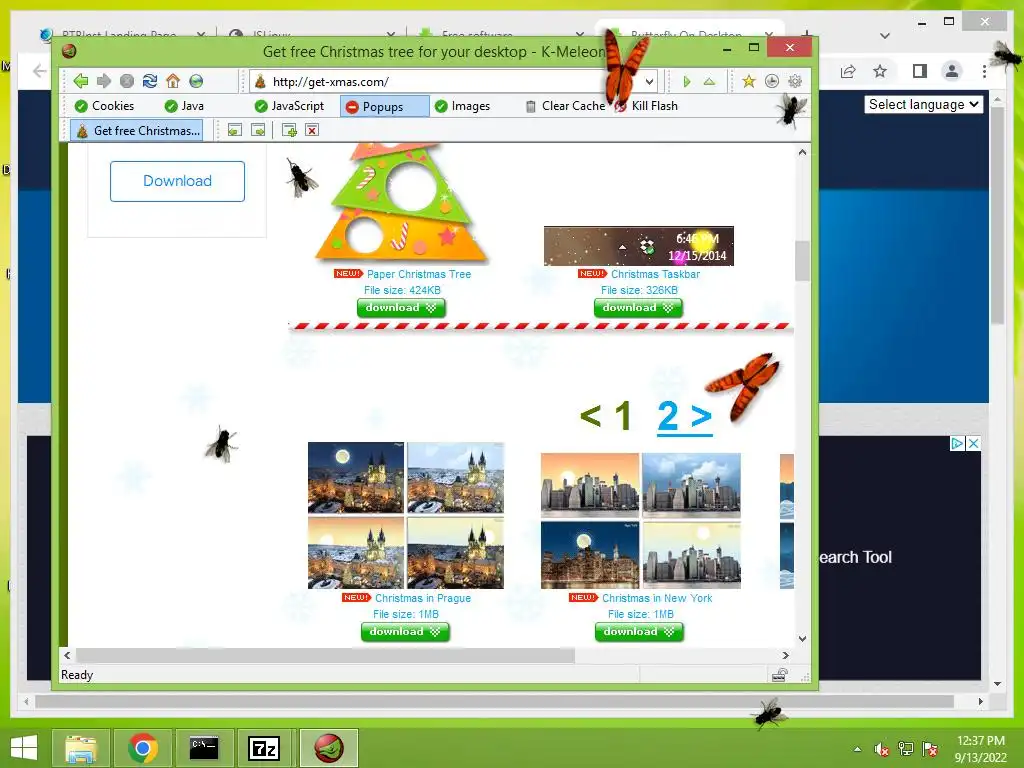The image size is (1024, 768).
Task: Click green Go arrow next to URL bar
Action: click(686, 82)
